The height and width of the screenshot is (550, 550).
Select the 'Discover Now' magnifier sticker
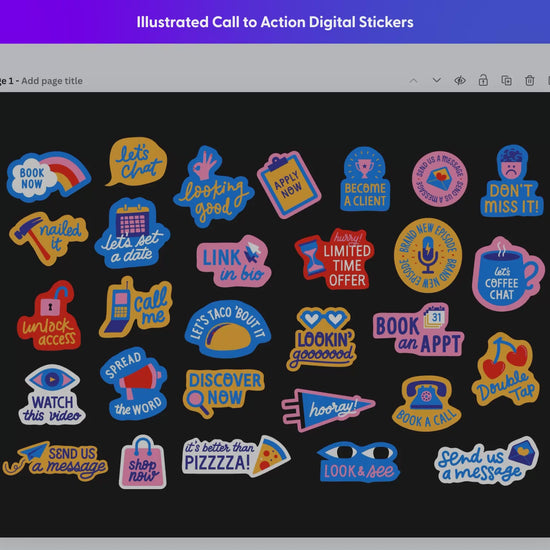click(x=223, y=393)
